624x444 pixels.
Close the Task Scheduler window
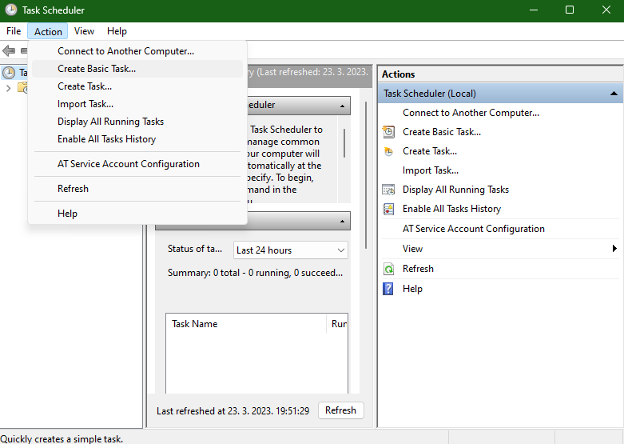[606, 10]
